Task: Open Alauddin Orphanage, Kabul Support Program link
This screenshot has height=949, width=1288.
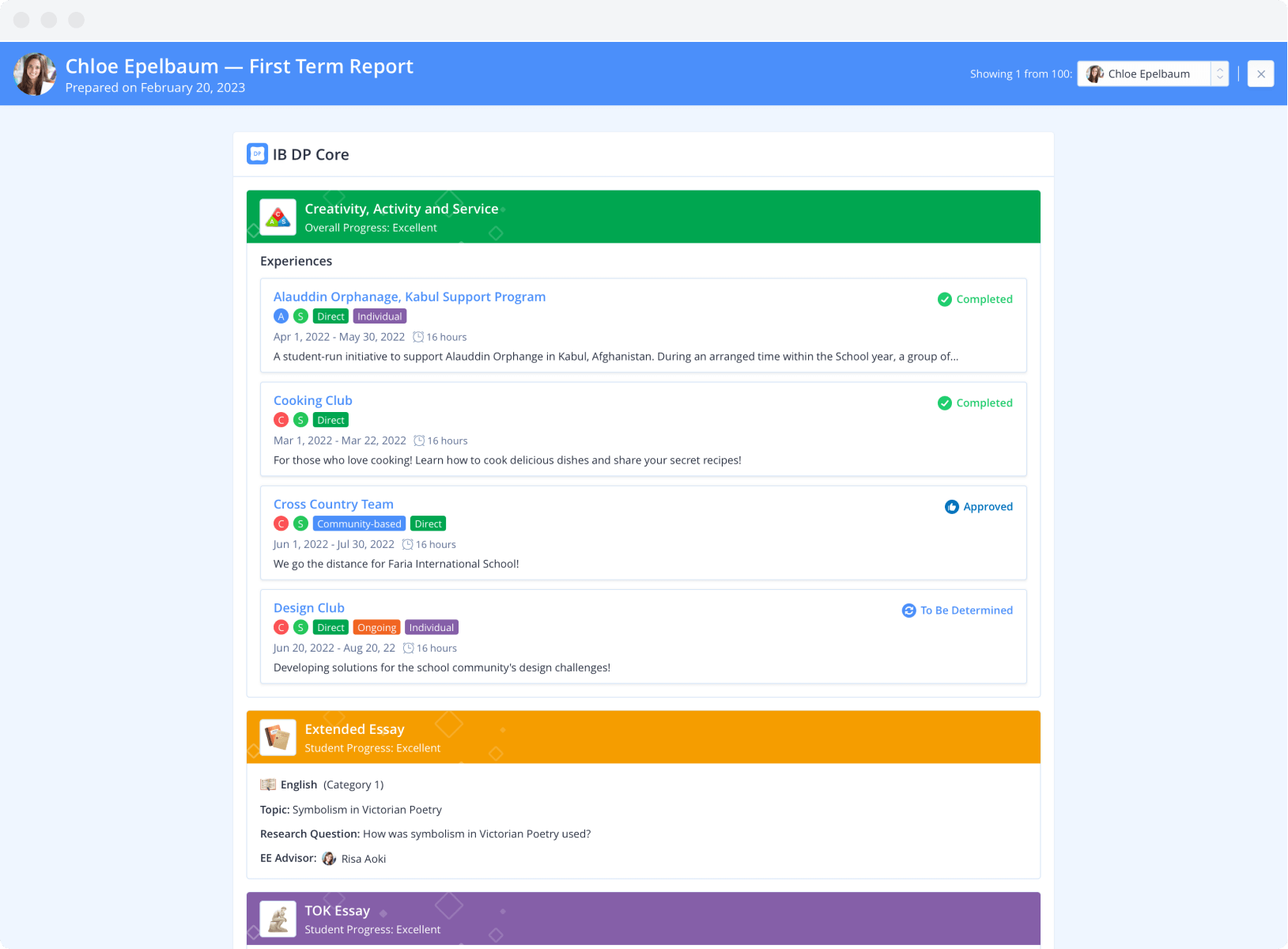Action: point(409,297)
